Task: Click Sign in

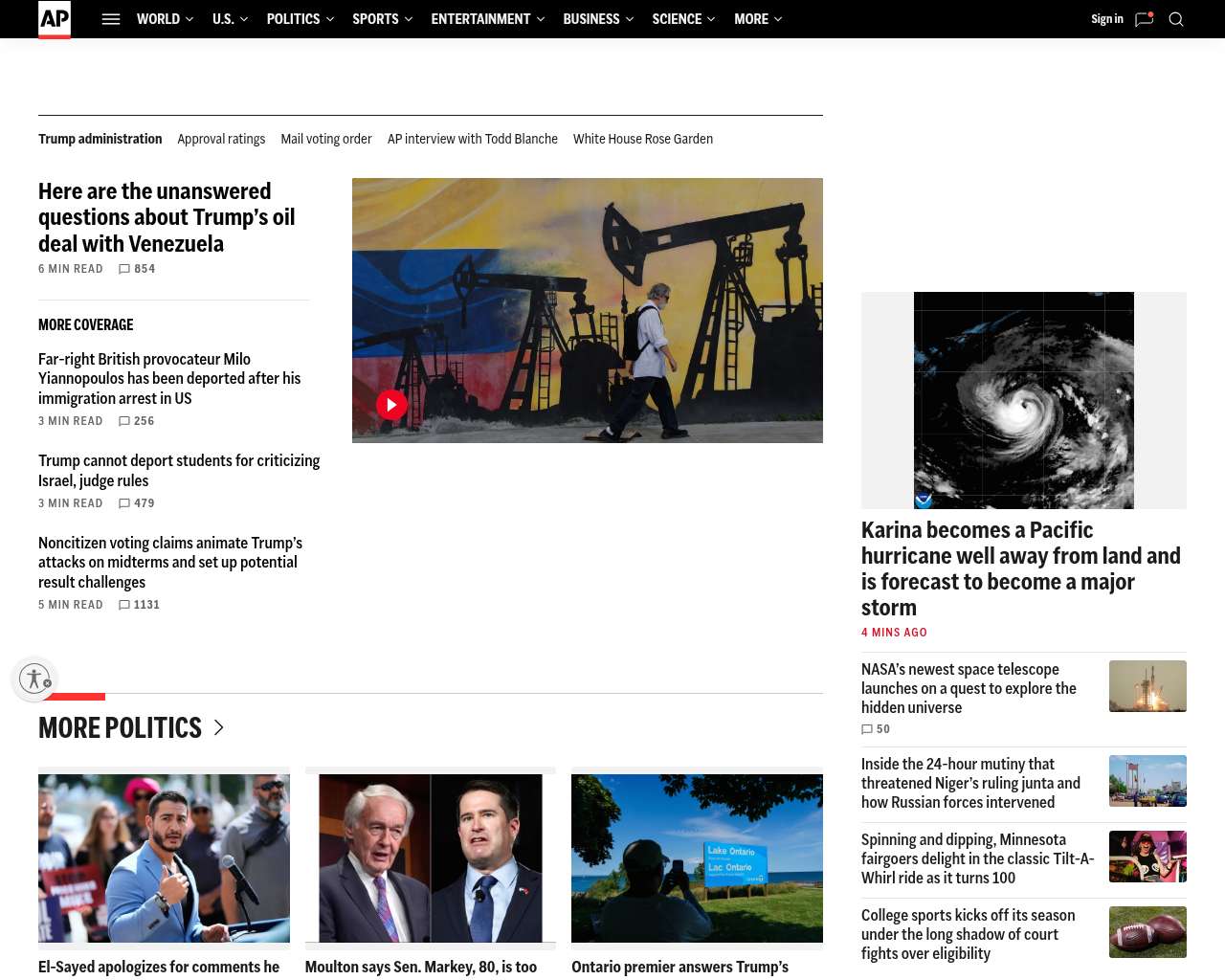Action: [1107, 19]
